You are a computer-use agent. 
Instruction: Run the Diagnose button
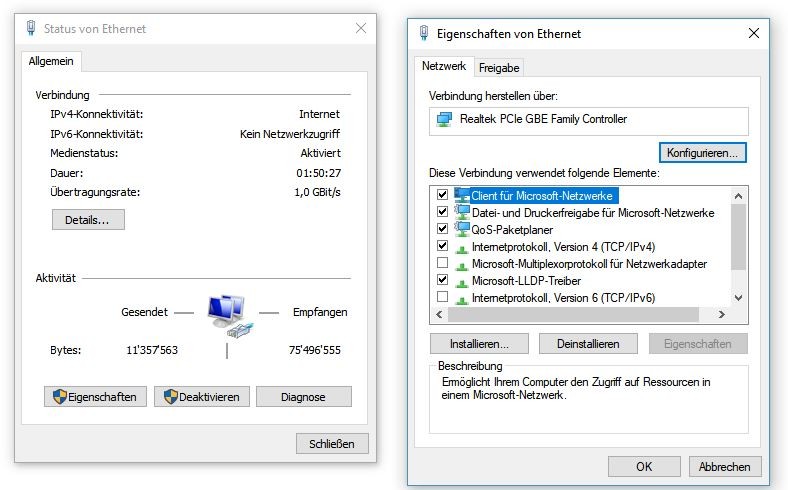(x=303, y=397)
